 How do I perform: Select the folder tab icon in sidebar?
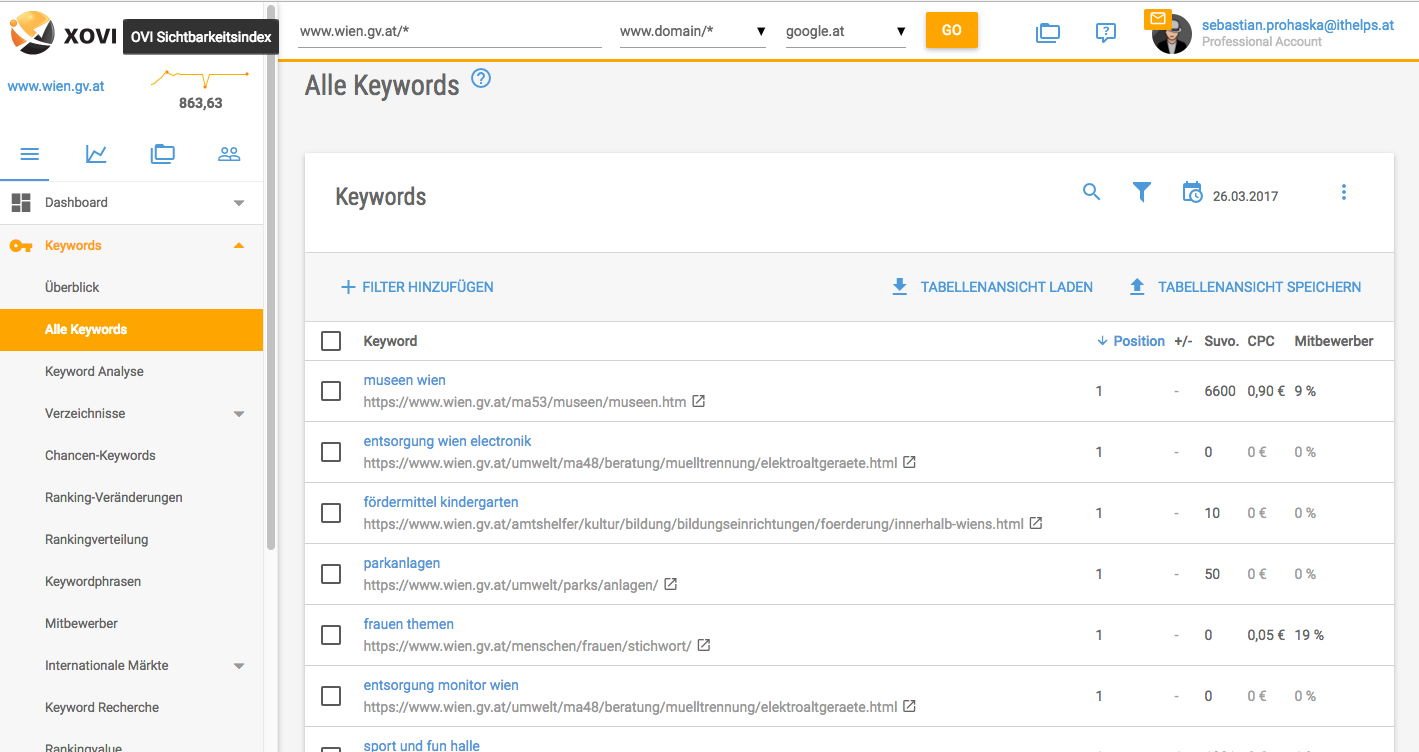pos(162,154)
